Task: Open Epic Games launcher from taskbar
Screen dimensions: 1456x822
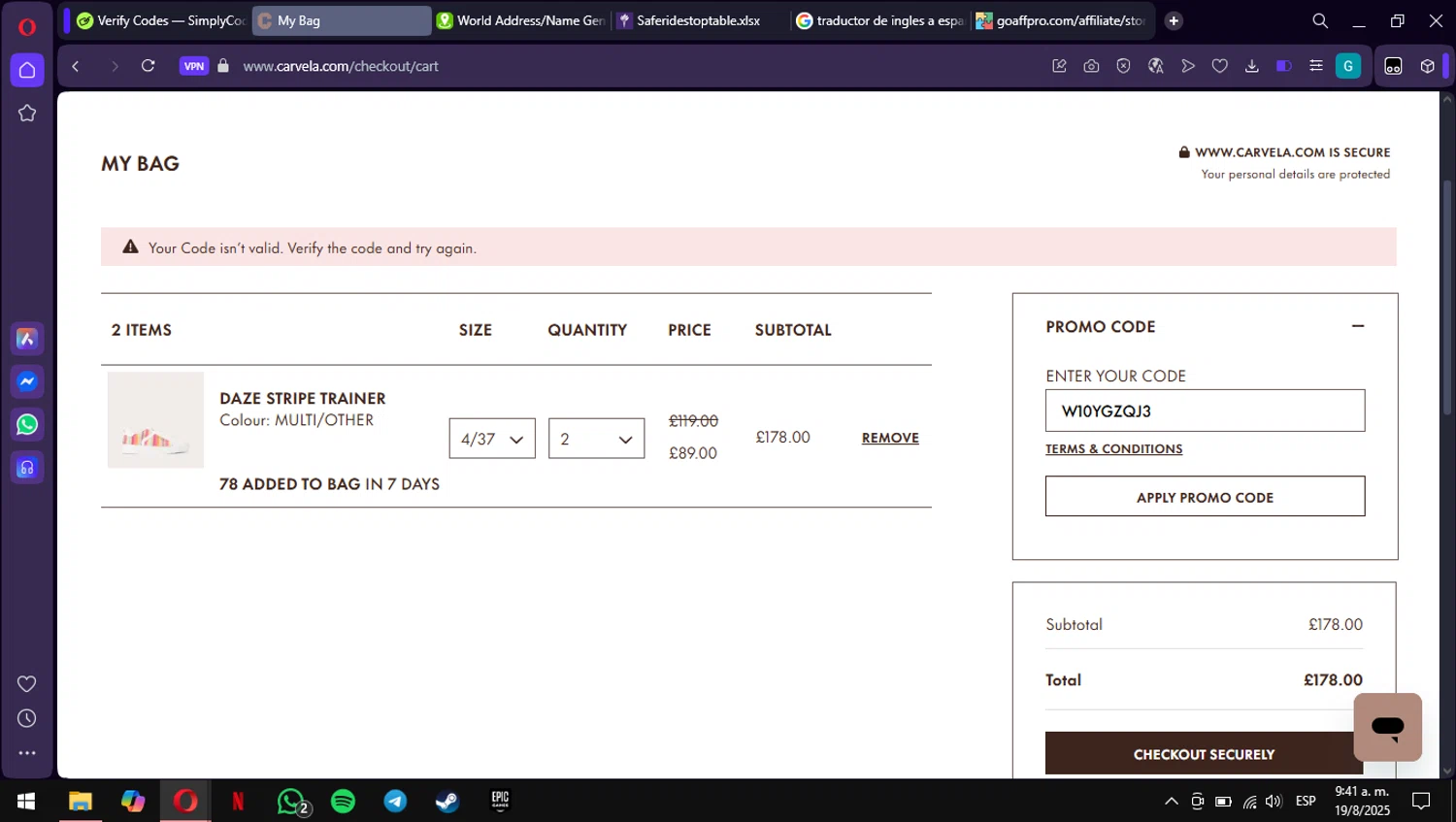Action: pyautogui.click(x=500, y=802)
